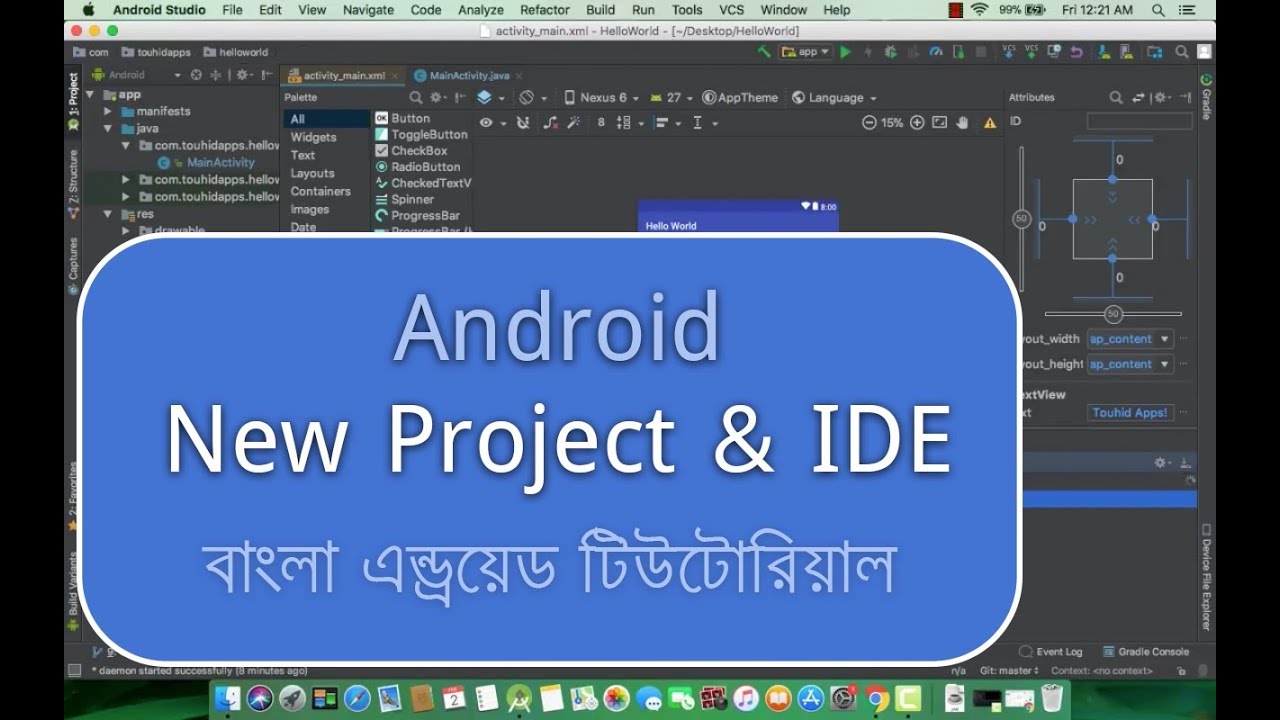Click the yellow warnings triangle icon

(990, 123)
